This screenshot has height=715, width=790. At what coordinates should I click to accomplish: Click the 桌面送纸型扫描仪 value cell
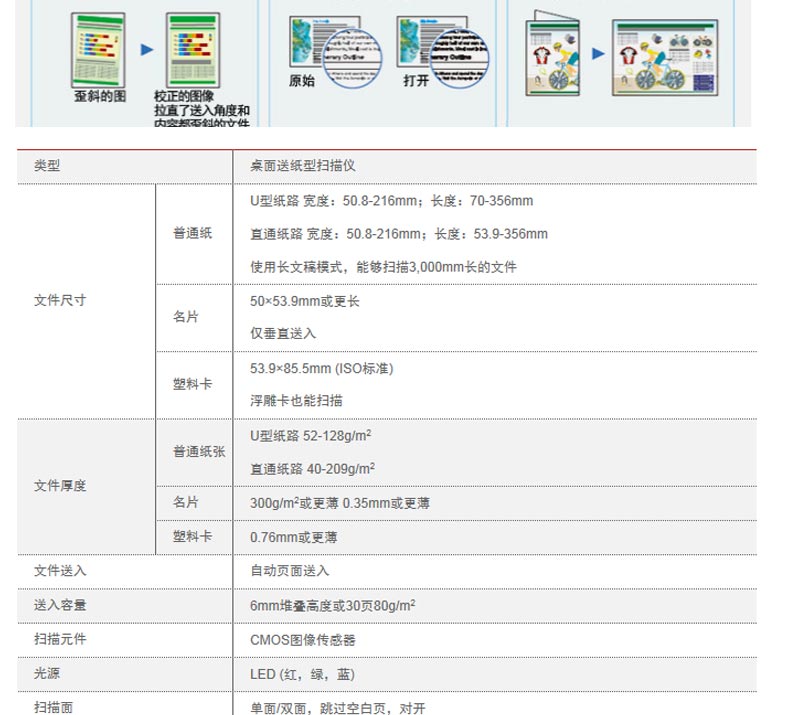click(302, 166)
